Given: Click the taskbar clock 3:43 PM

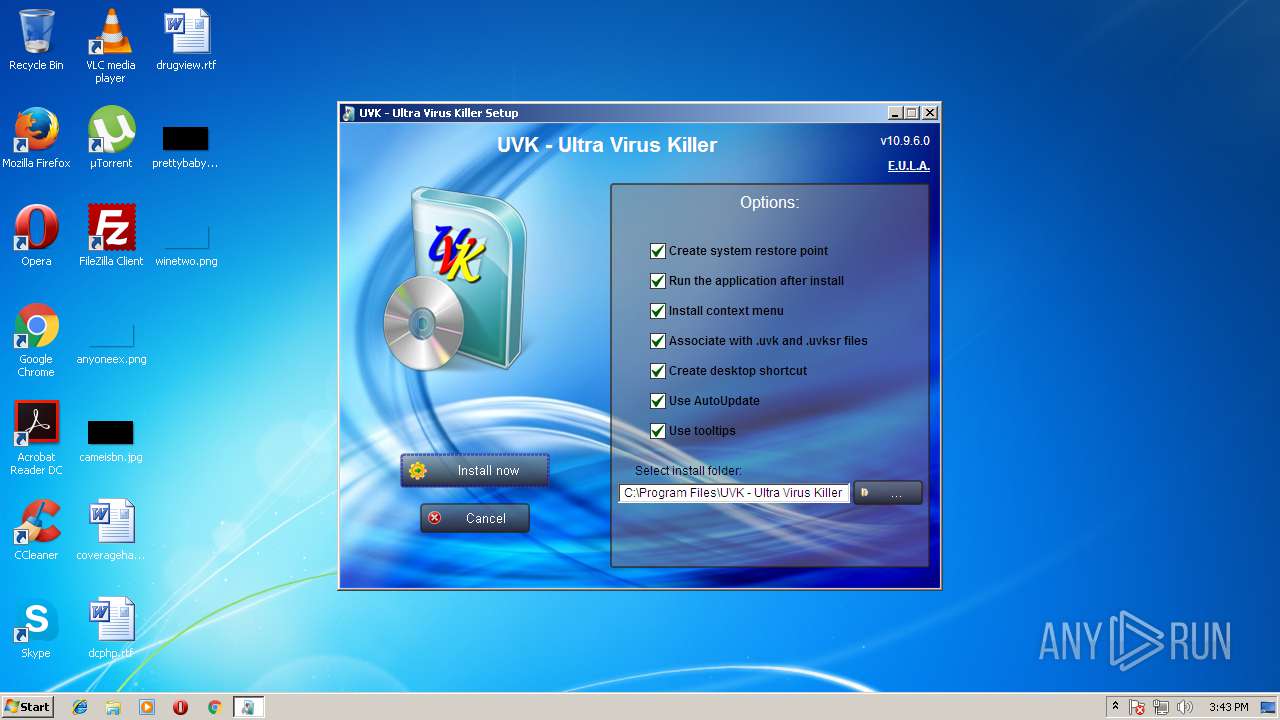Looking at the screenshot, I should tap(1229, 707).
